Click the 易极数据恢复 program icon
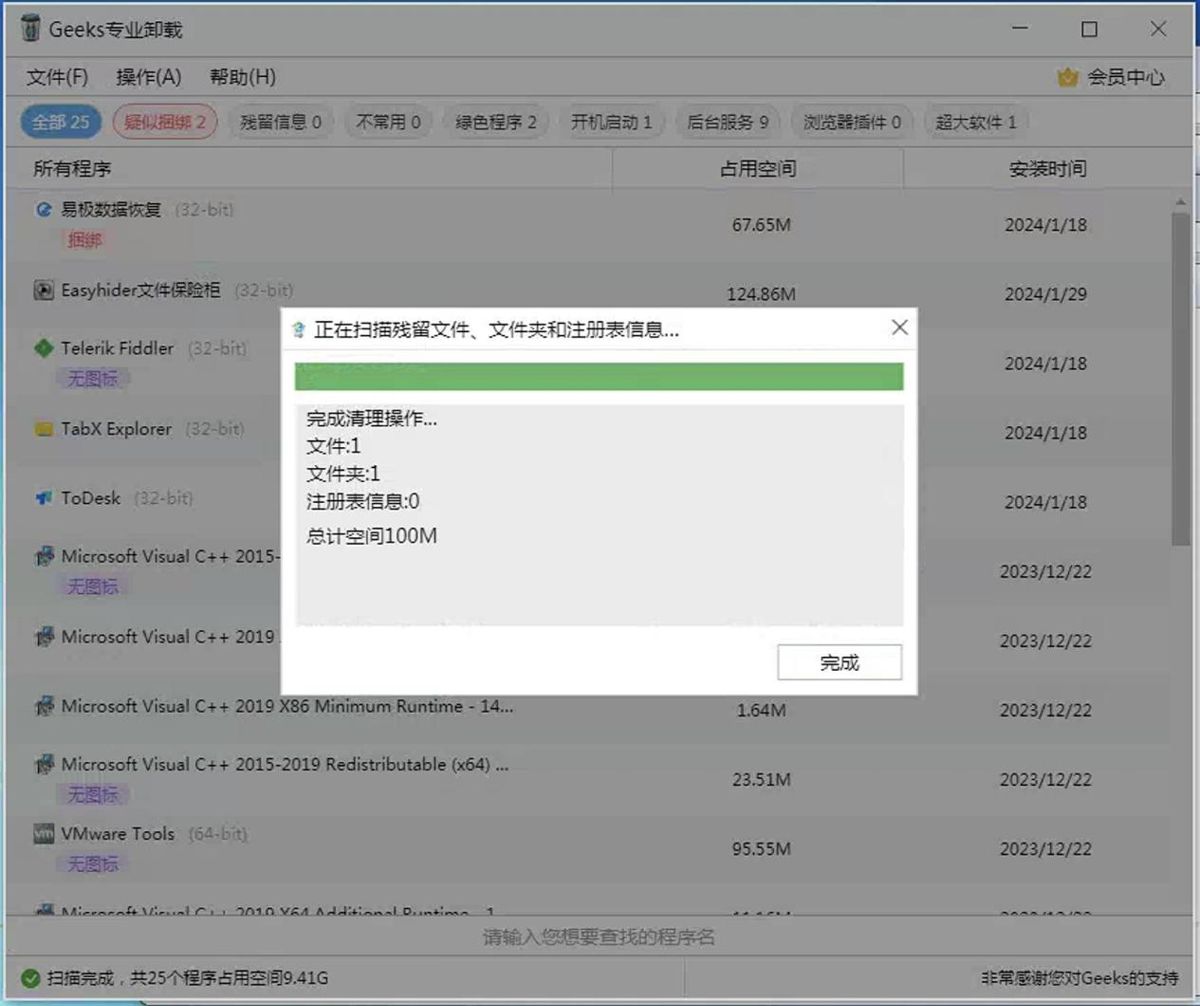This screenshot has height=1006, width=1200. click(x=43, y=210)
